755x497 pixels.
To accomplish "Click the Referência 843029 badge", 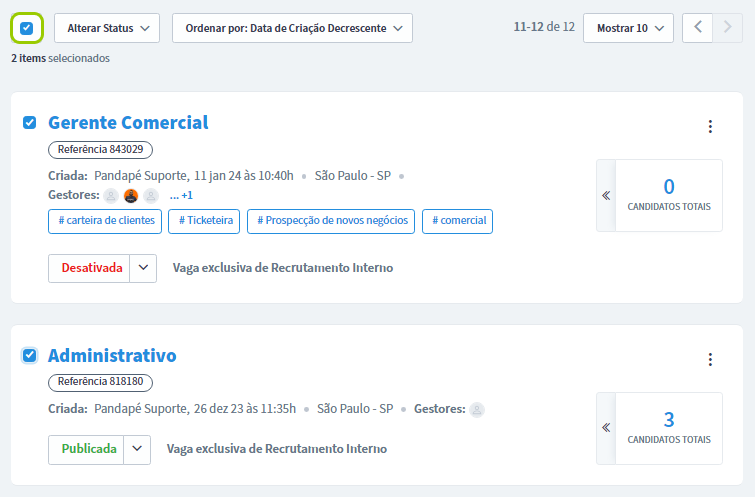I will [x=100, y=150].
